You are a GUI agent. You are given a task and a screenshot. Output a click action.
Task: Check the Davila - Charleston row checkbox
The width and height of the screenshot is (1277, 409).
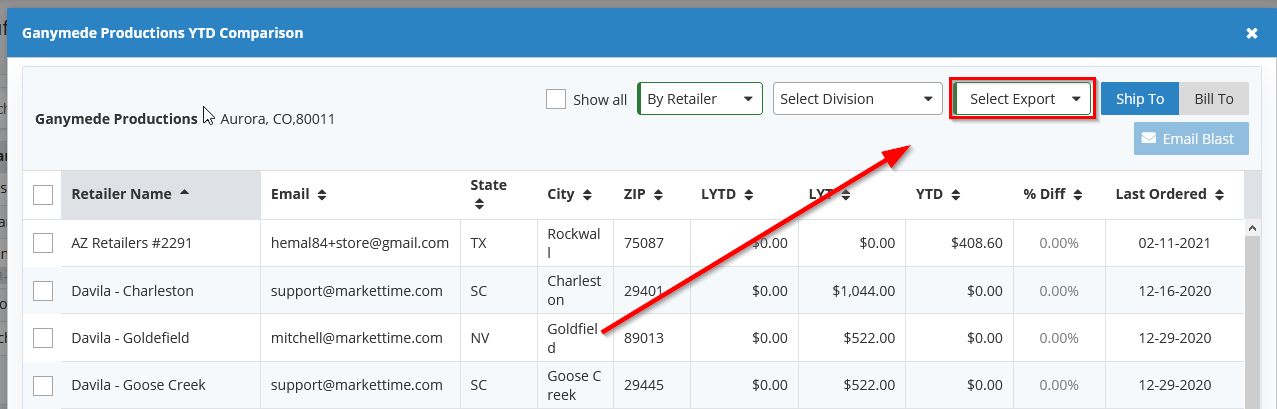point(43,291)
